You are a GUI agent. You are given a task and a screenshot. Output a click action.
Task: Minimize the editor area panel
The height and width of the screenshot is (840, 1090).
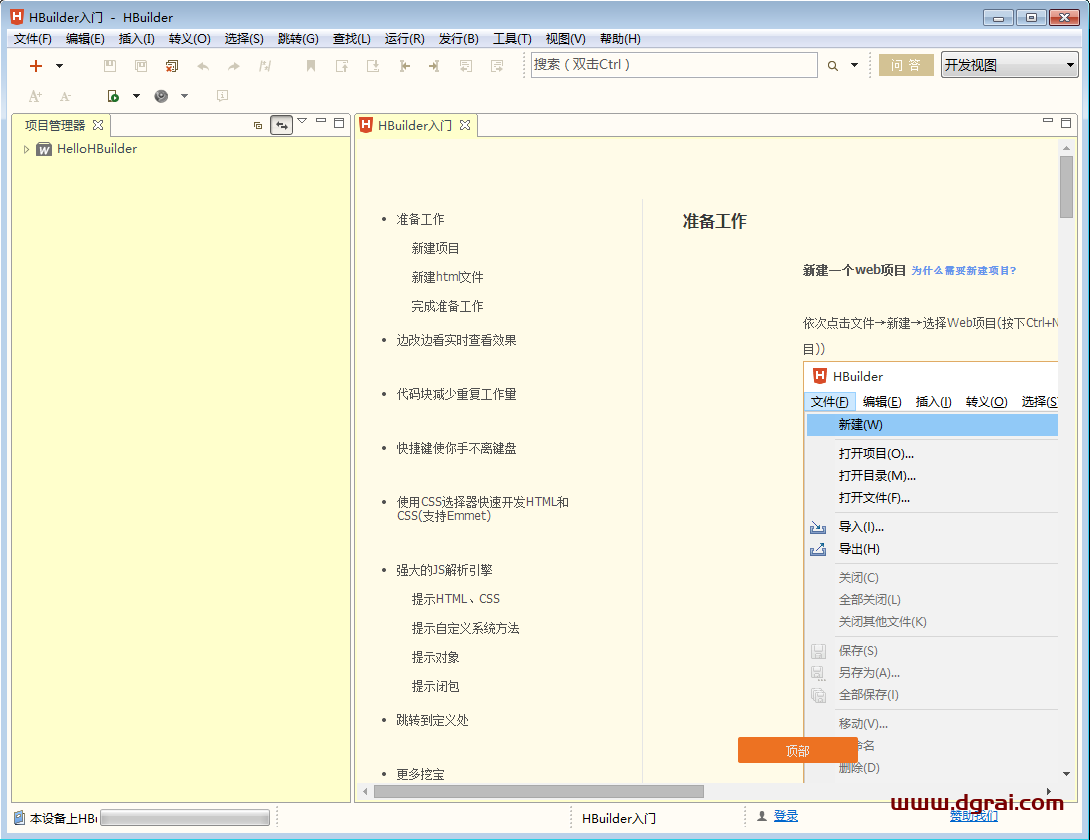pyautogui.click(x=1048, y=122)
